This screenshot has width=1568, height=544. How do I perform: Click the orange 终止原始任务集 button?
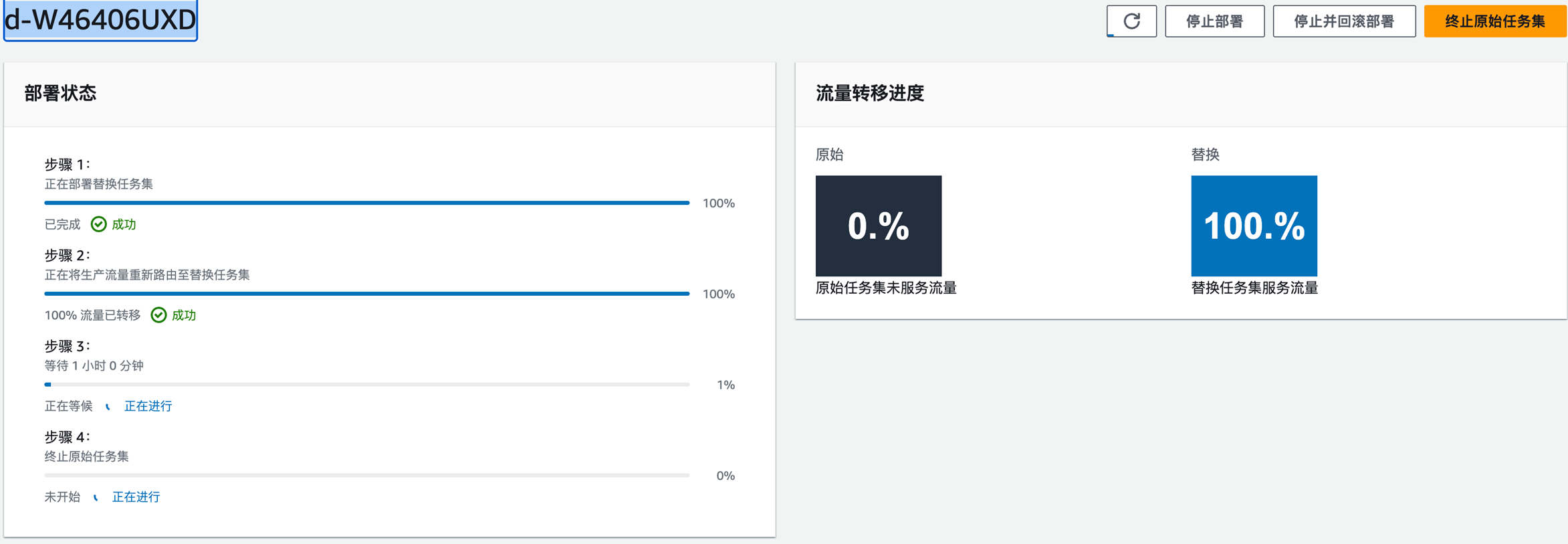pyautogui.click(x=1494, y=21)
